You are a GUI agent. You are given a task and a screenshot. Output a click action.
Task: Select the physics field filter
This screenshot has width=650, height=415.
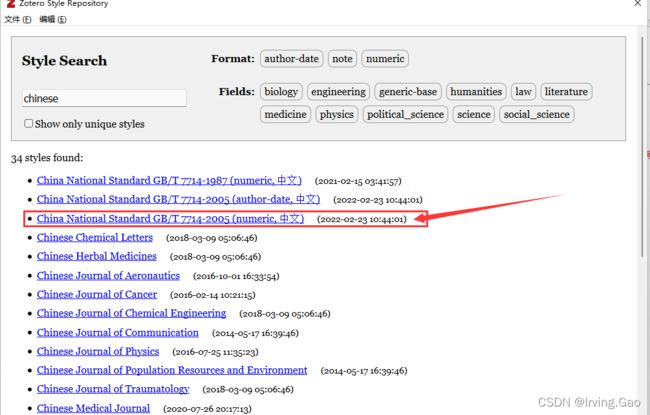337,114
